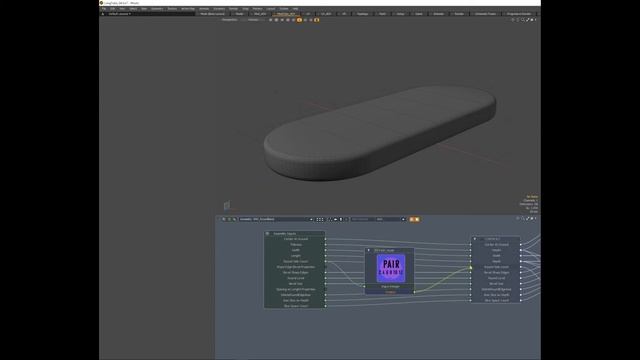Open the File menu
The width and height of the screenshot is (640, 360).
pos(104,9)
